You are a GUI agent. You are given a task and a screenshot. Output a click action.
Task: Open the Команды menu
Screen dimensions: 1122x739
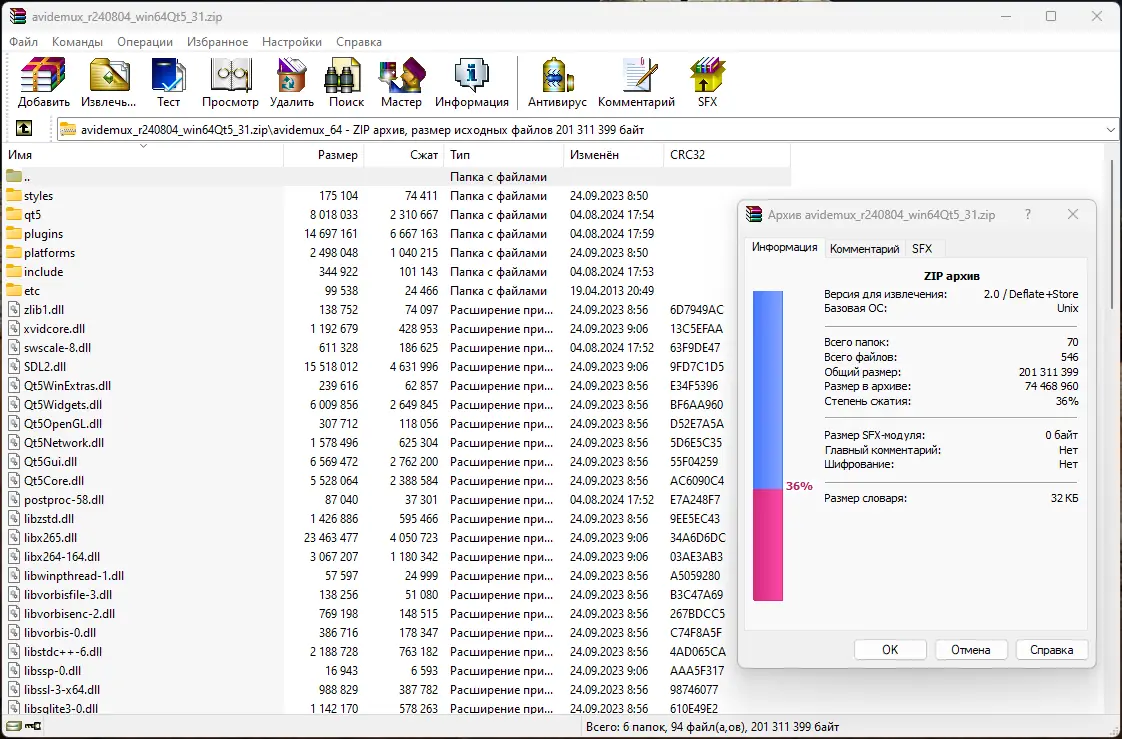[77, 41]
